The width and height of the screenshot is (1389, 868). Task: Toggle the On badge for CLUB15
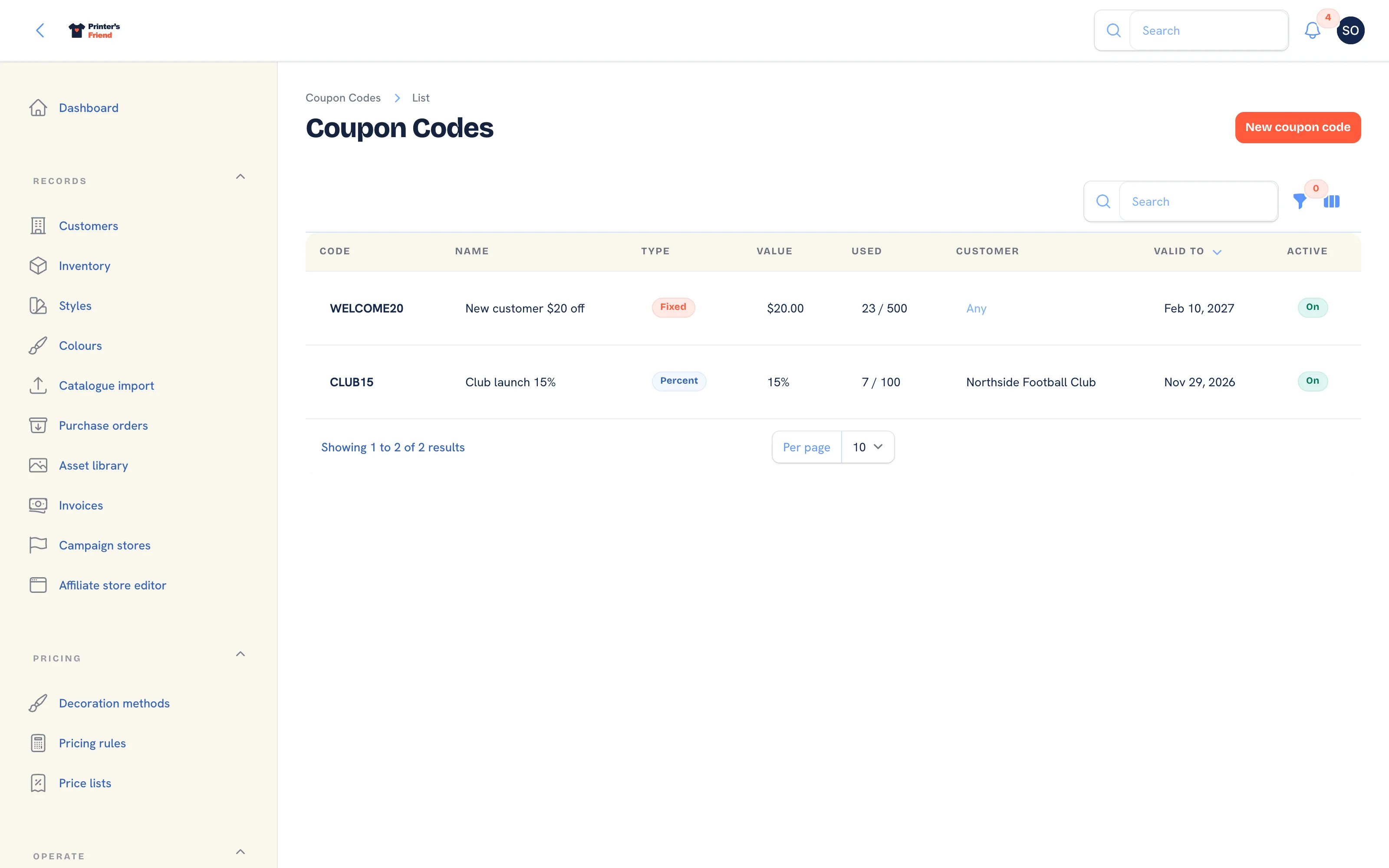click(1312, 381)
